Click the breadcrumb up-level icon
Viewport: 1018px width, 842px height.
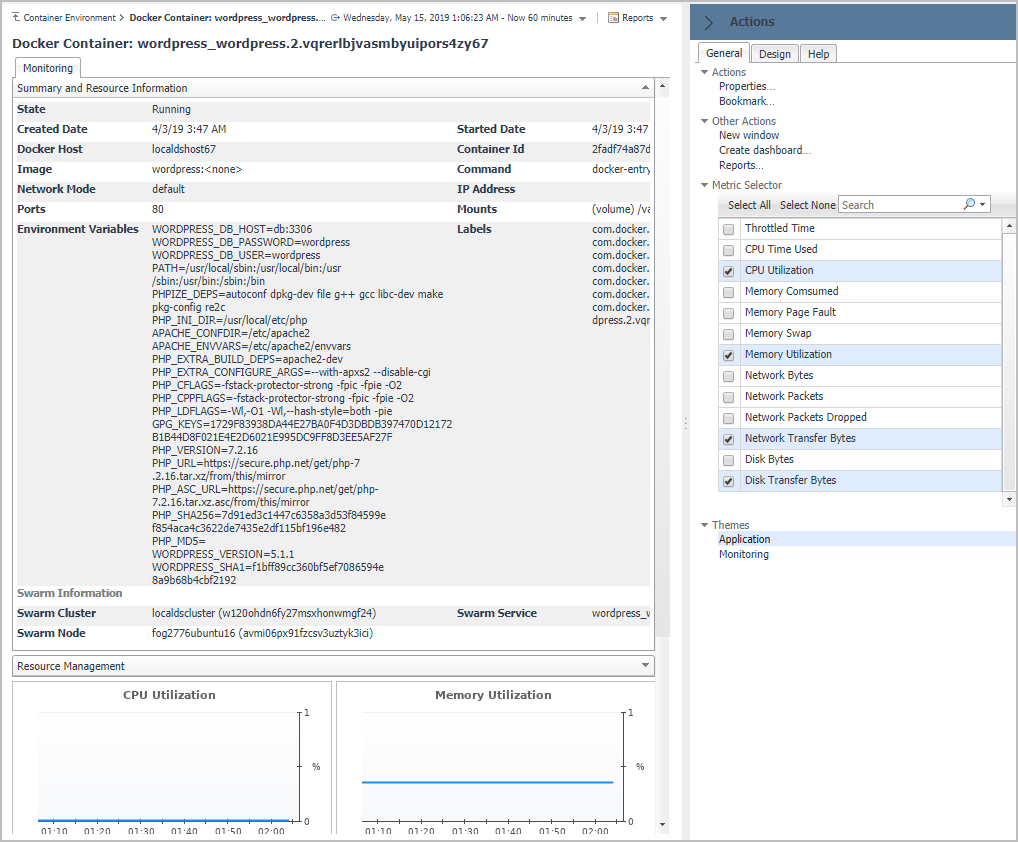(16, 18)
